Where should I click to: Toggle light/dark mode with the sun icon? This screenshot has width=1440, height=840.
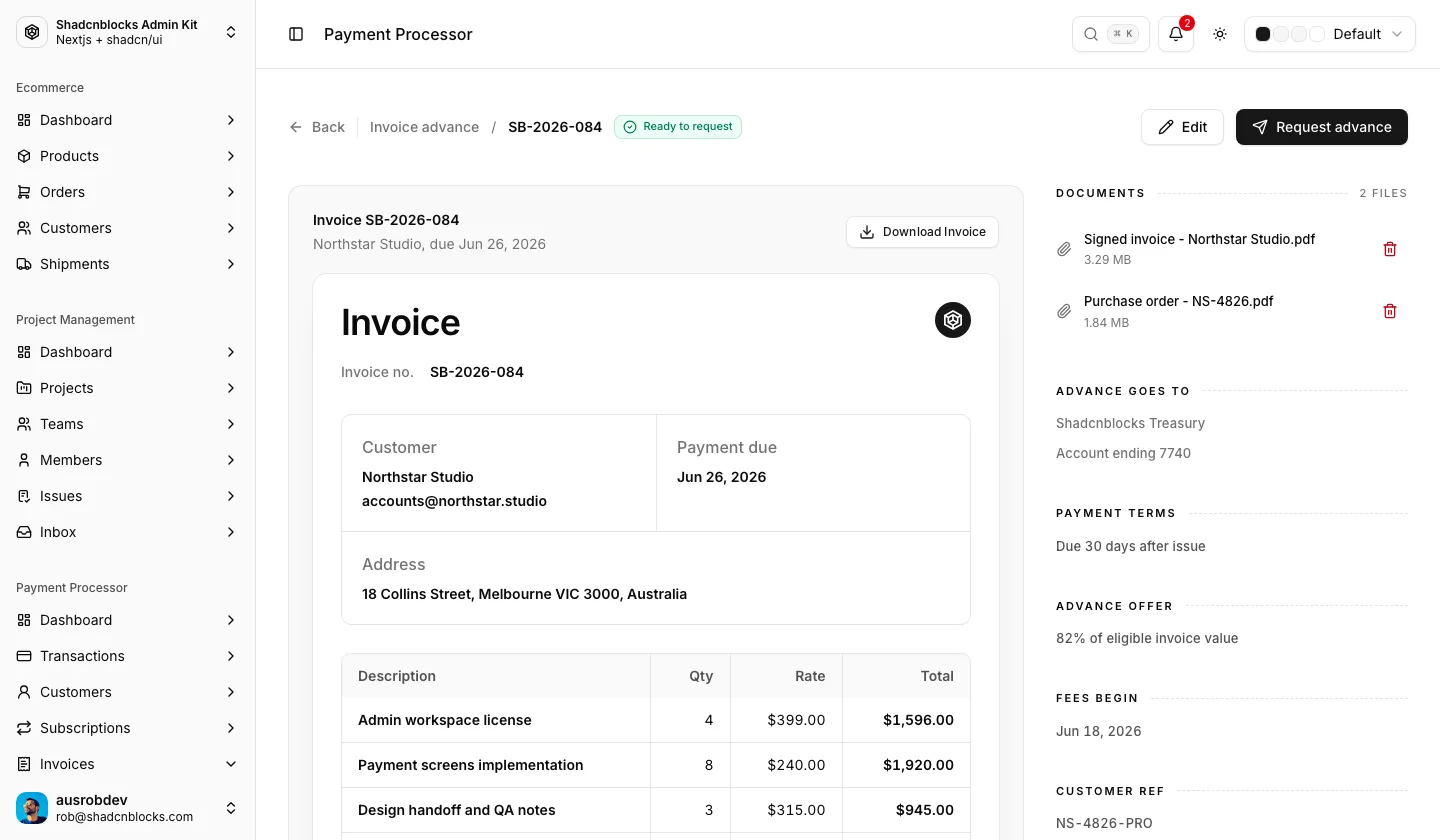pyautogui.click(x=1220, y=34)
